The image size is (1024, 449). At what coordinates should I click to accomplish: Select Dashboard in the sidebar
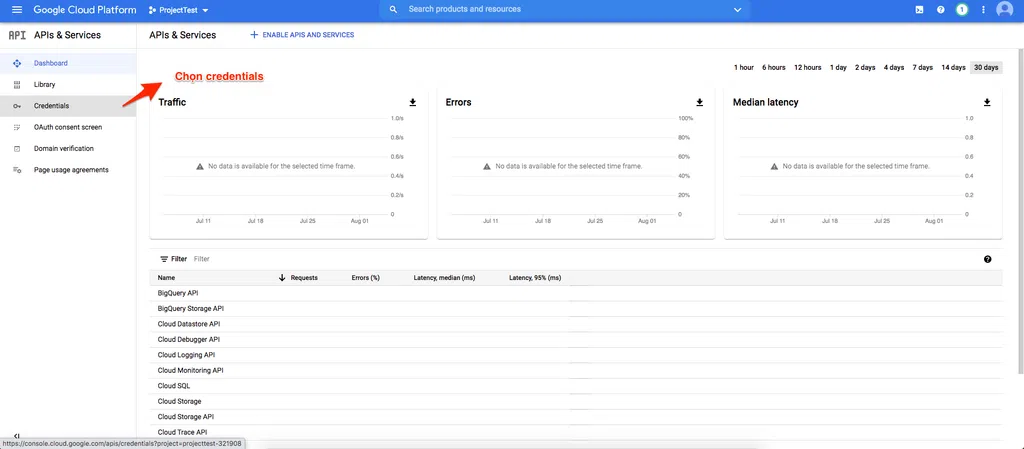(x=68, y=63)
